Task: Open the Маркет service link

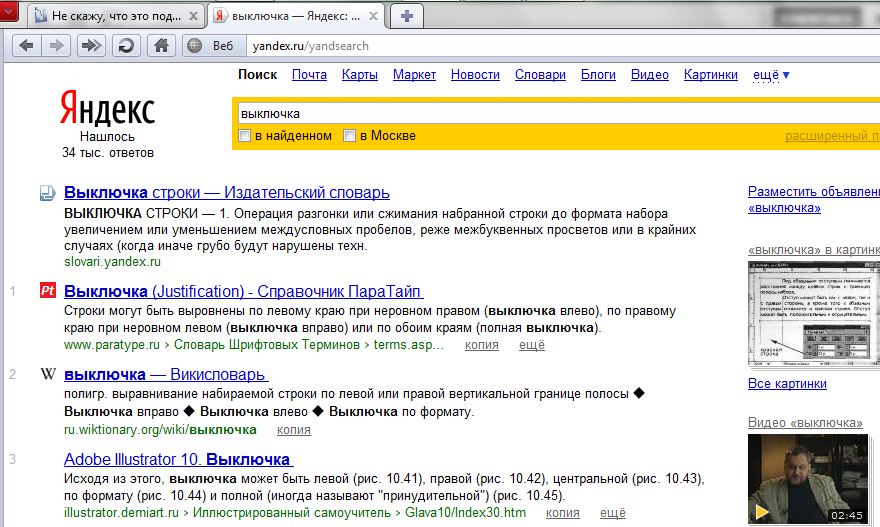Action: pos(414,75)
